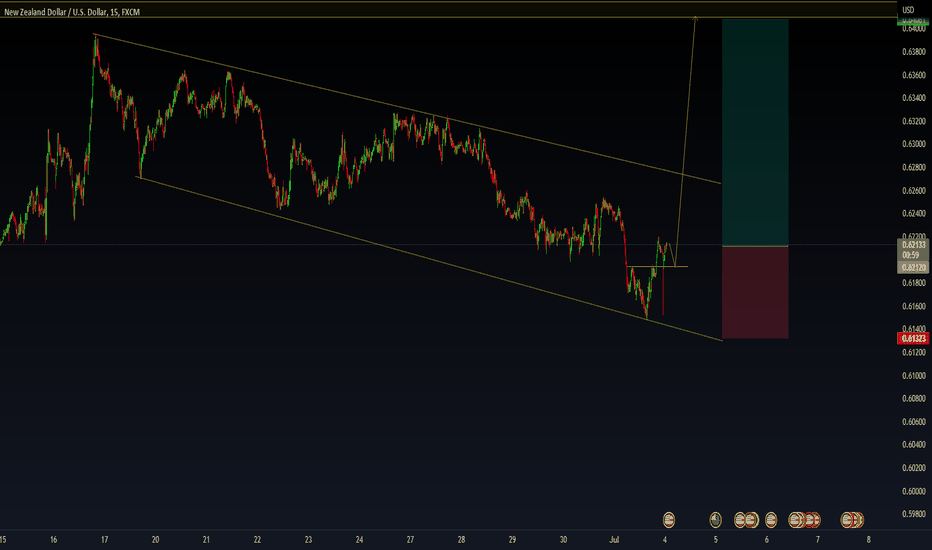Click the date label 22 on the time axis
The width and height of the screenshot is (932, 550).
pyautogui.click(x=257, y=540)
